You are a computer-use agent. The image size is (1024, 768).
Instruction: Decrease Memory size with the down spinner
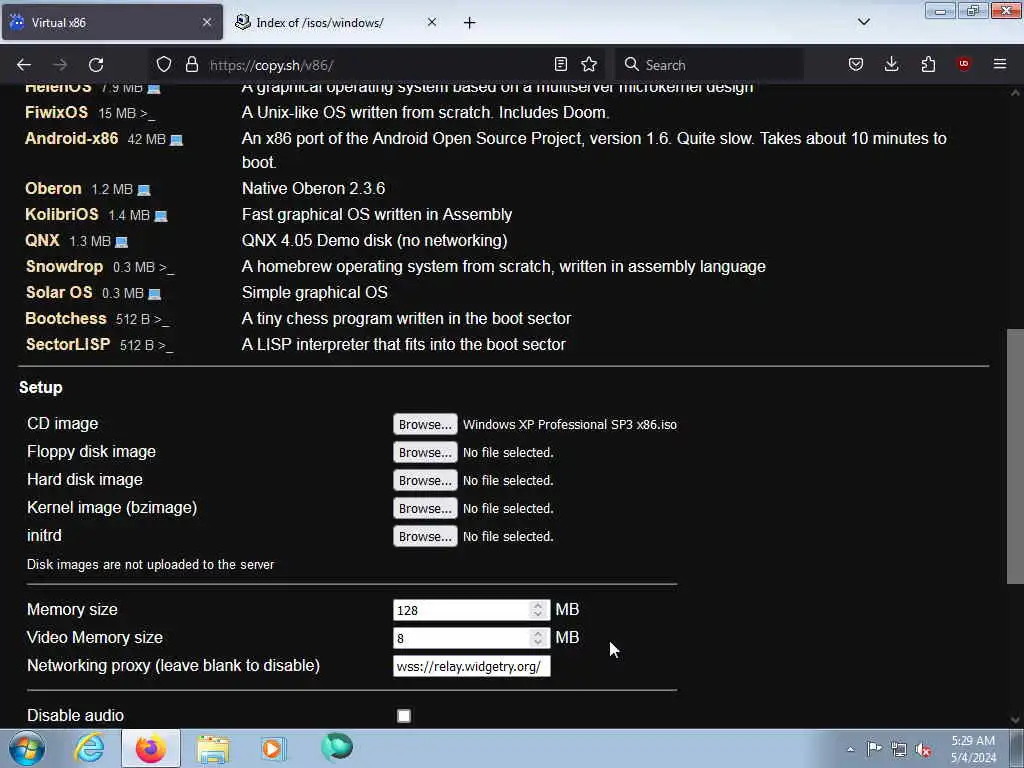click(x=537, y=615)
